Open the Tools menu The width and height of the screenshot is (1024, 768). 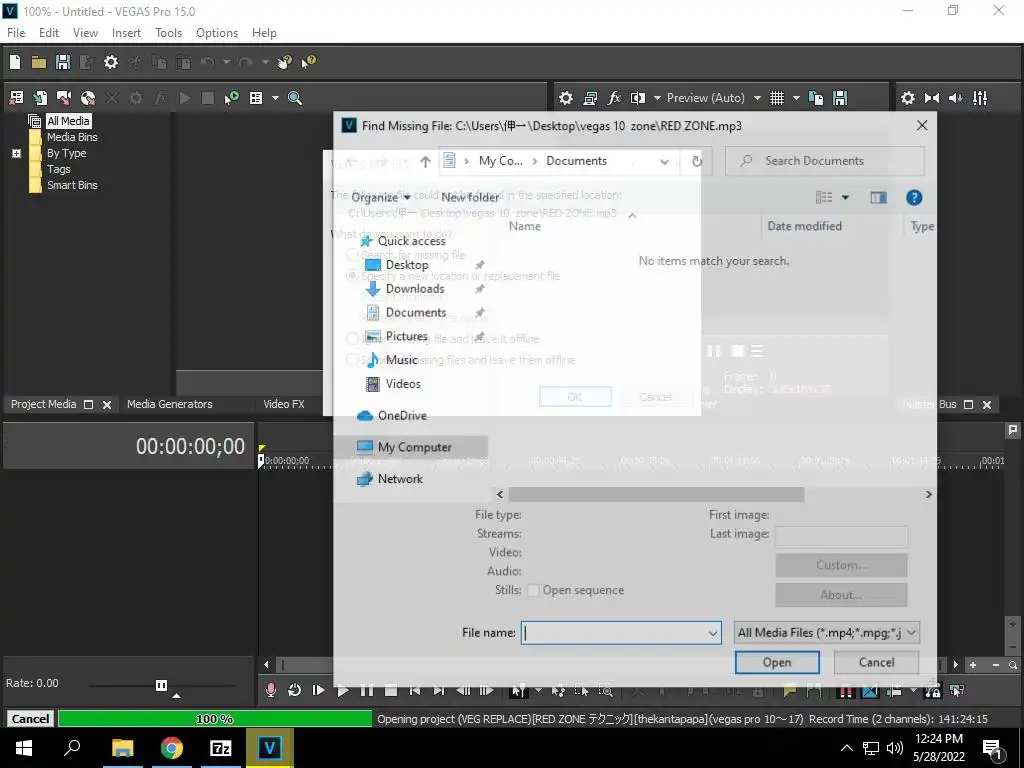coord(168,33)
